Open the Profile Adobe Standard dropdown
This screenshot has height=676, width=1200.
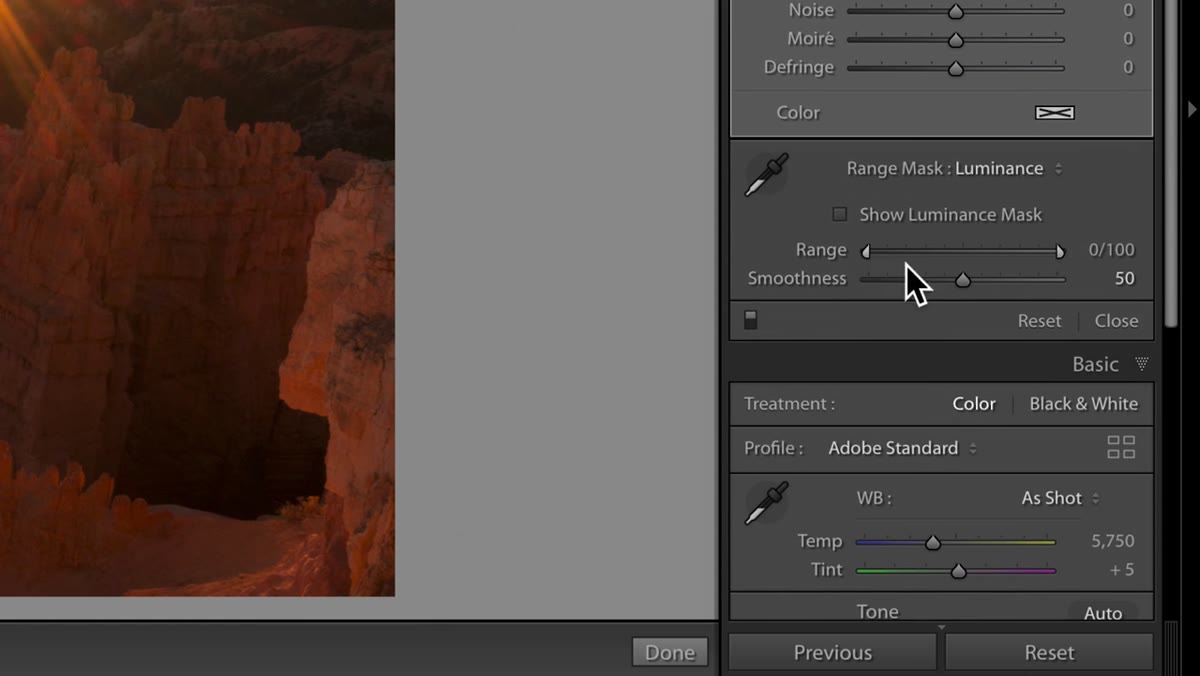(x=902, y=448)
